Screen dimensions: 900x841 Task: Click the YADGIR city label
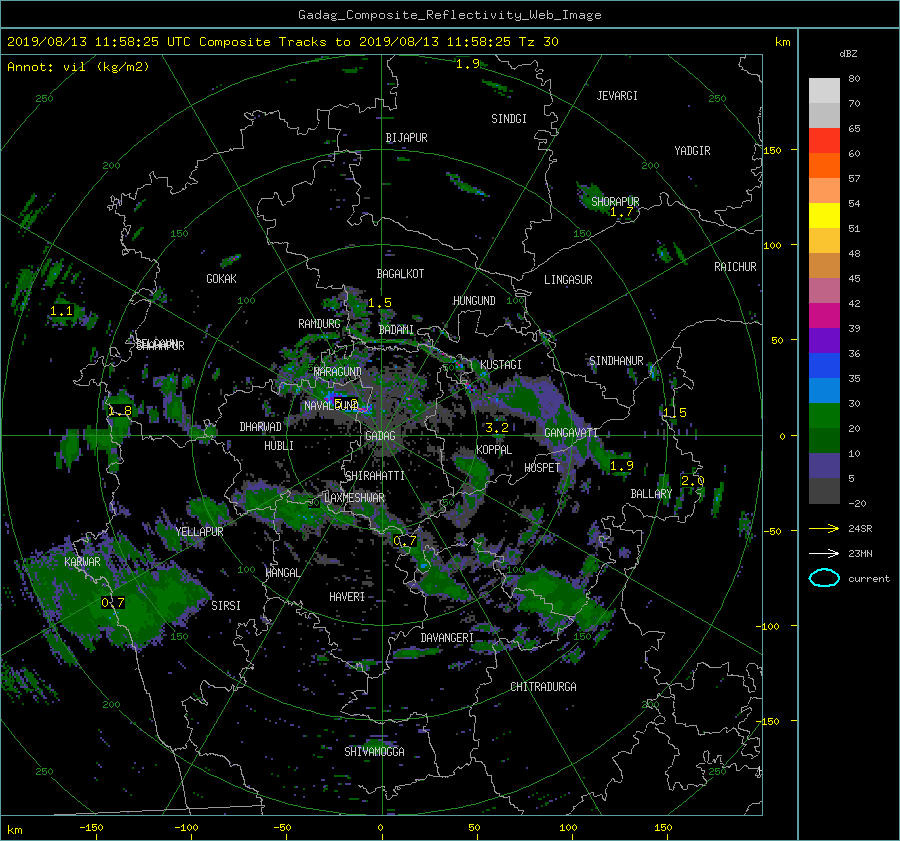pyautogui.click(x=692, y=151)
